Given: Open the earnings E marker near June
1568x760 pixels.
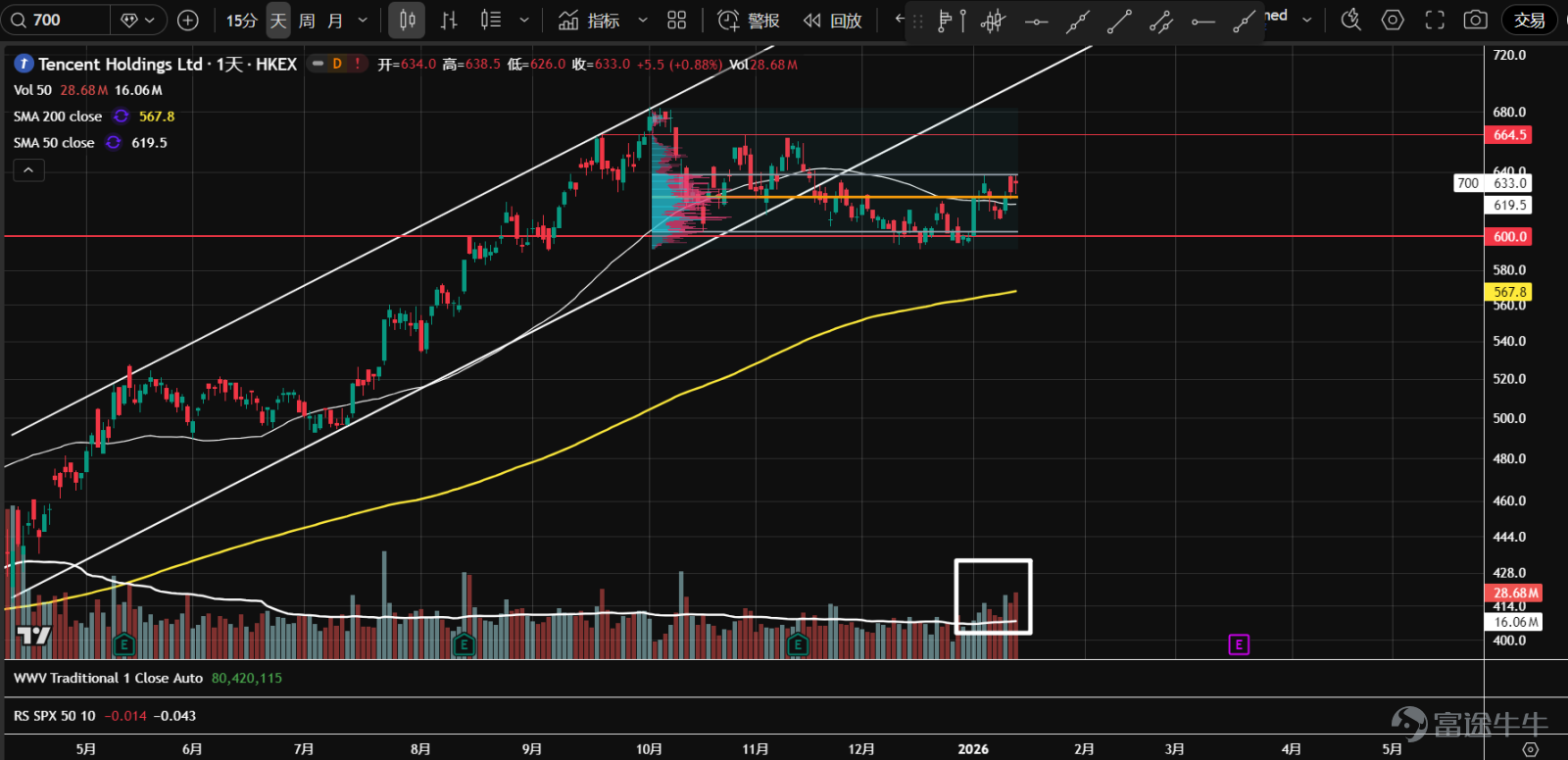Looking at the screenshot, I should 123,644.
